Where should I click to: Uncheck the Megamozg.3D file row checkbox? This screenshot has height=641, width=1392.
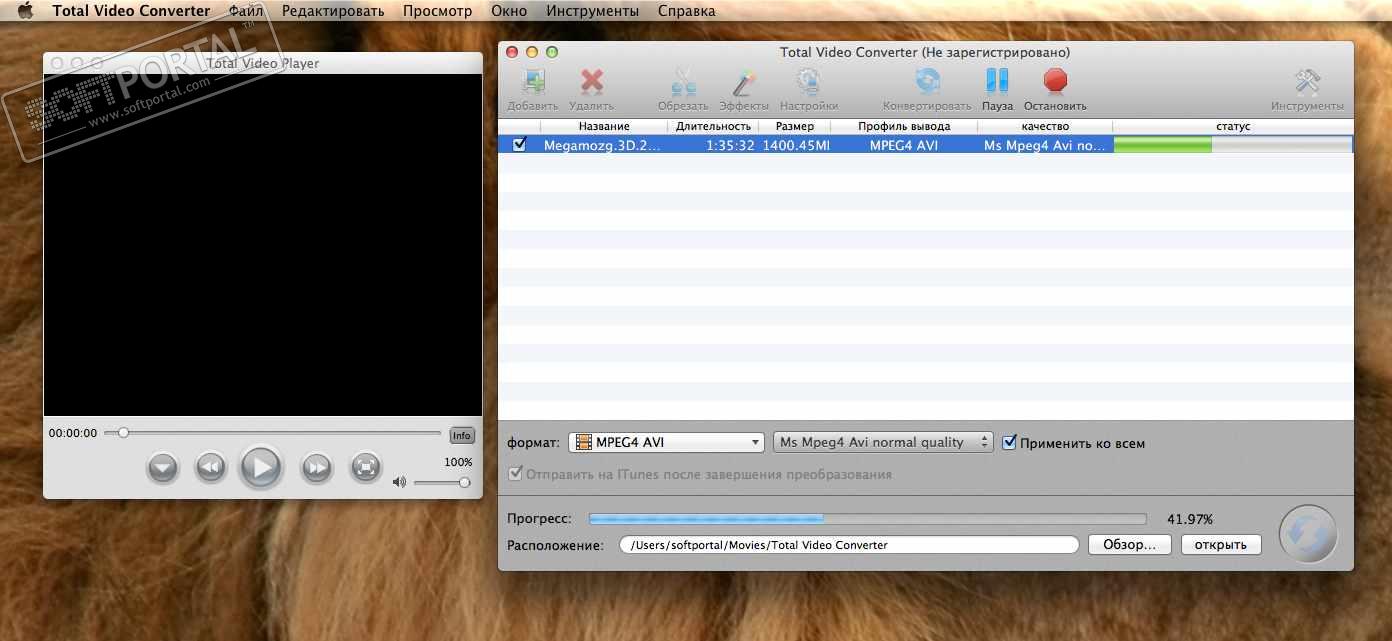tap(519, 144)
